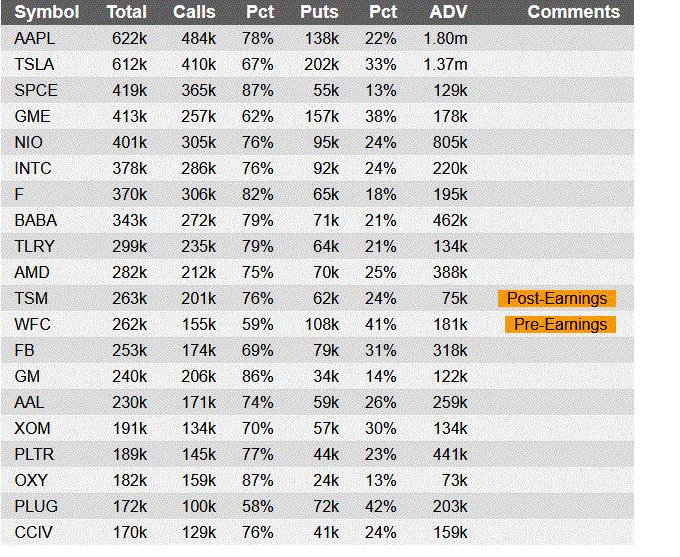680x557 pixels.
Task: Click the Symbol column header
Action: coord(46,12)
